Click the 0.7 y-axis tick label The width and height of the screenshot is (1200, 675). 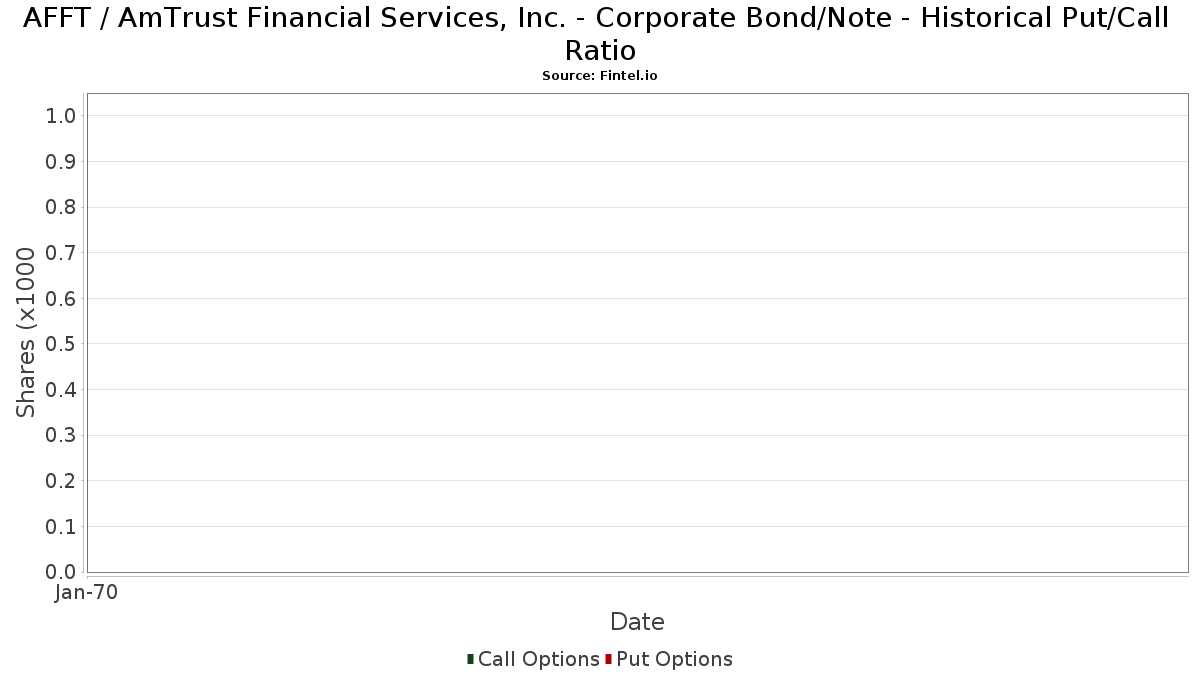pyautogui.click(x=61, y=253)
